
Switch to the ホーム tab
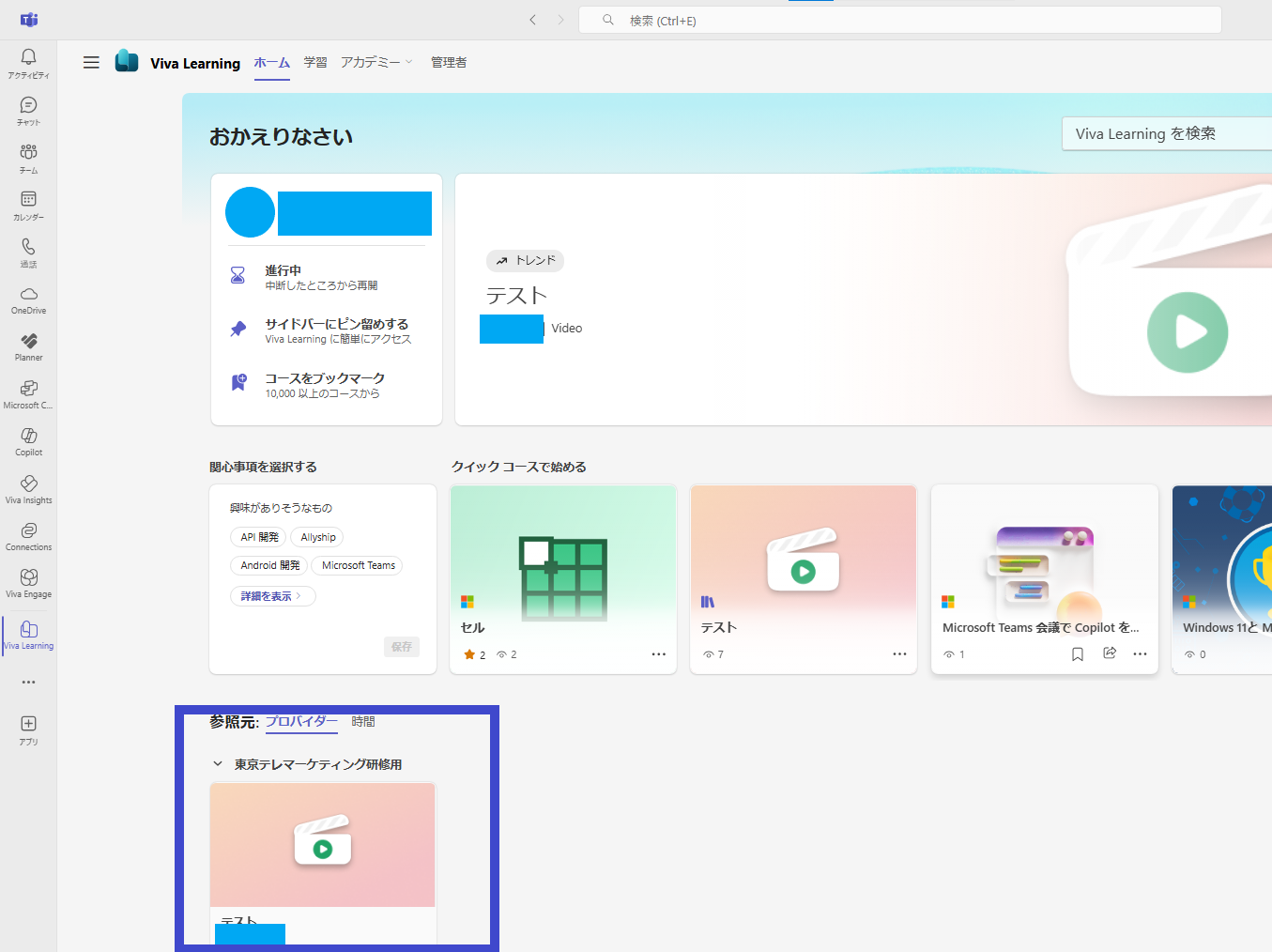272,63
